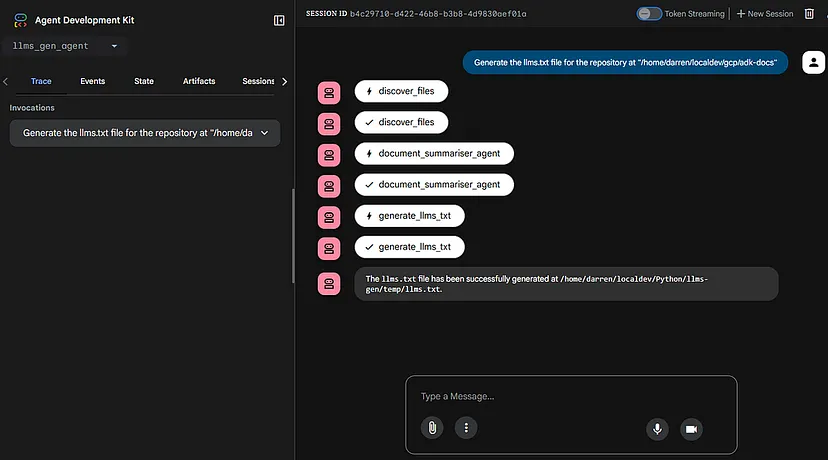The image size is (828, 460).
Task: Open the Artifacts tab
Action: (x=199, y=81)
